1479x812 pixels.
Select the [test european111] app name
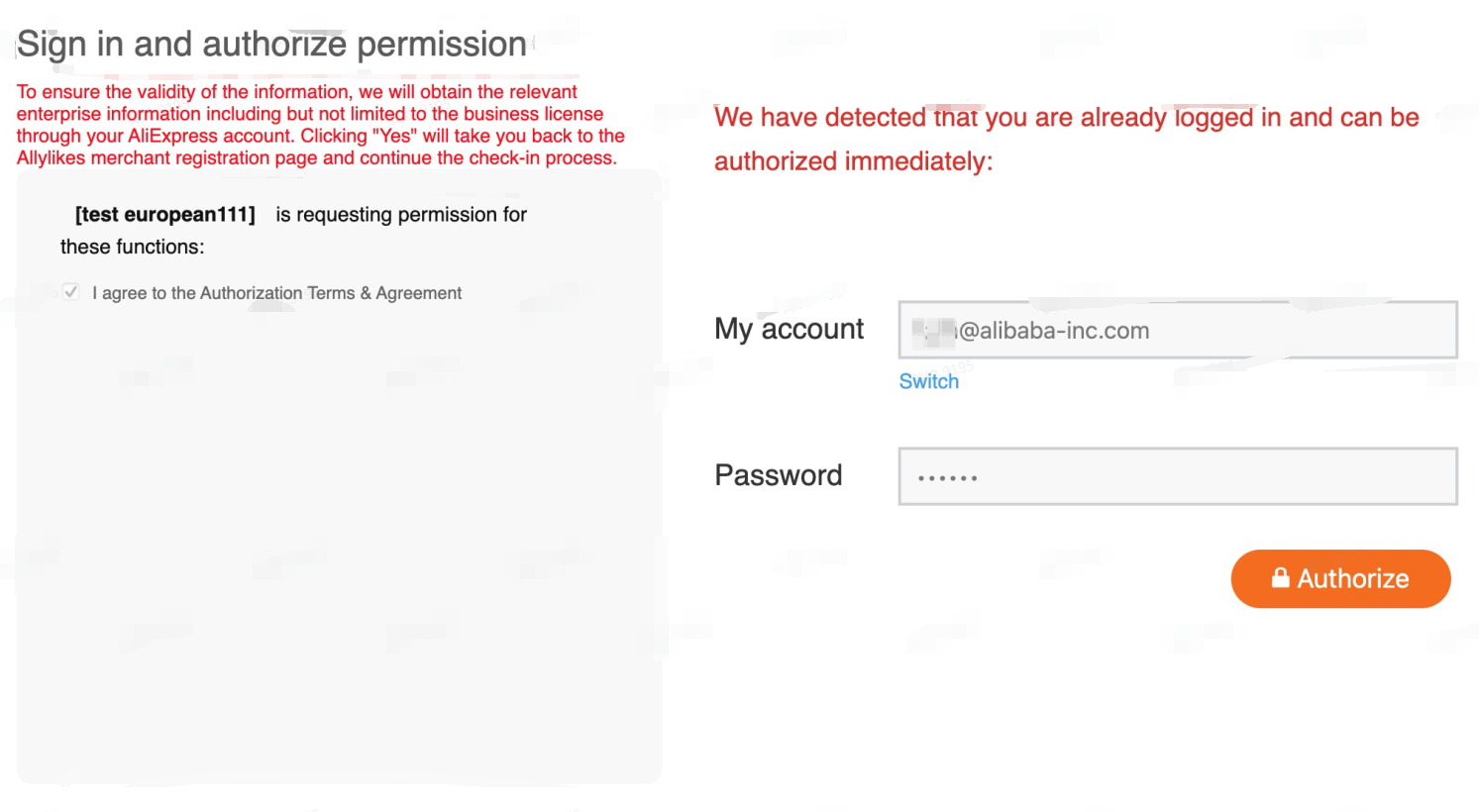pos(165,214)
